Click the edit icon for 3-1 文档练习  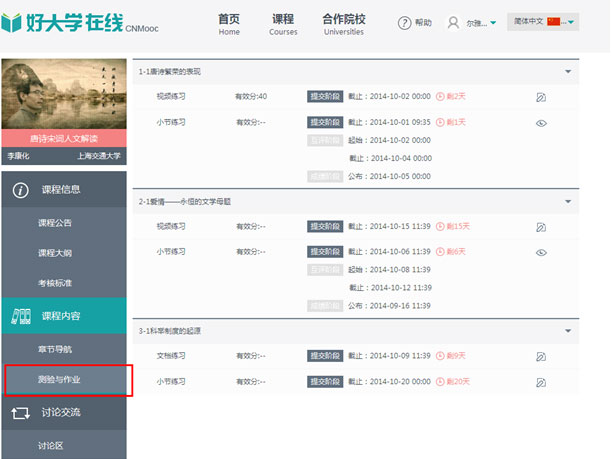541,356
